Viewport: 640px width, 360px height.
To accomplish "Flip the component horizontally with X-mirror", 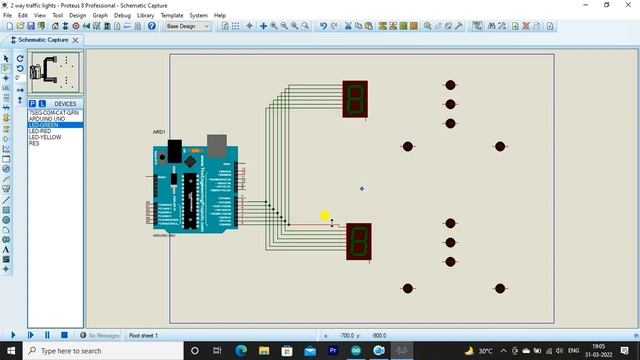I will (x=20, y=90).
